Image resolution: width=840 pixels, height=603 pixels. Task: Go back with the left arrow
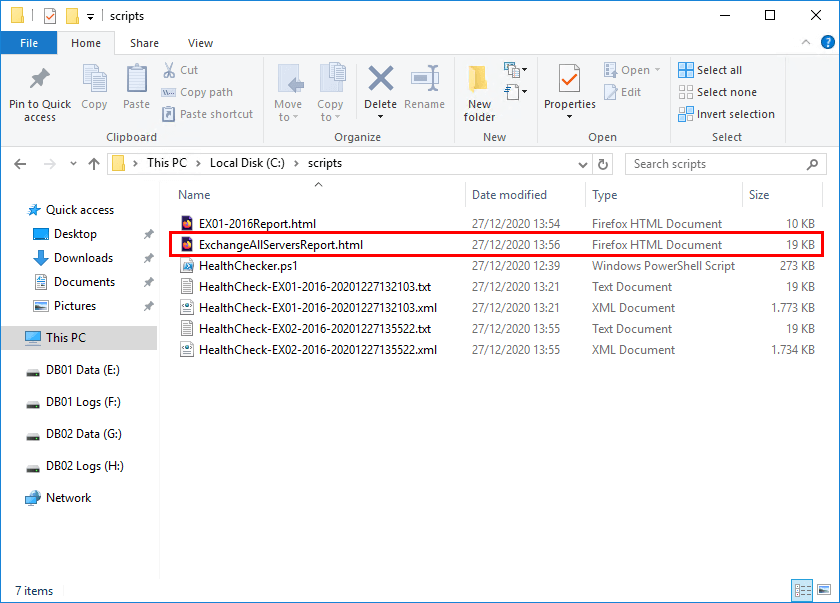pos(20,164)
